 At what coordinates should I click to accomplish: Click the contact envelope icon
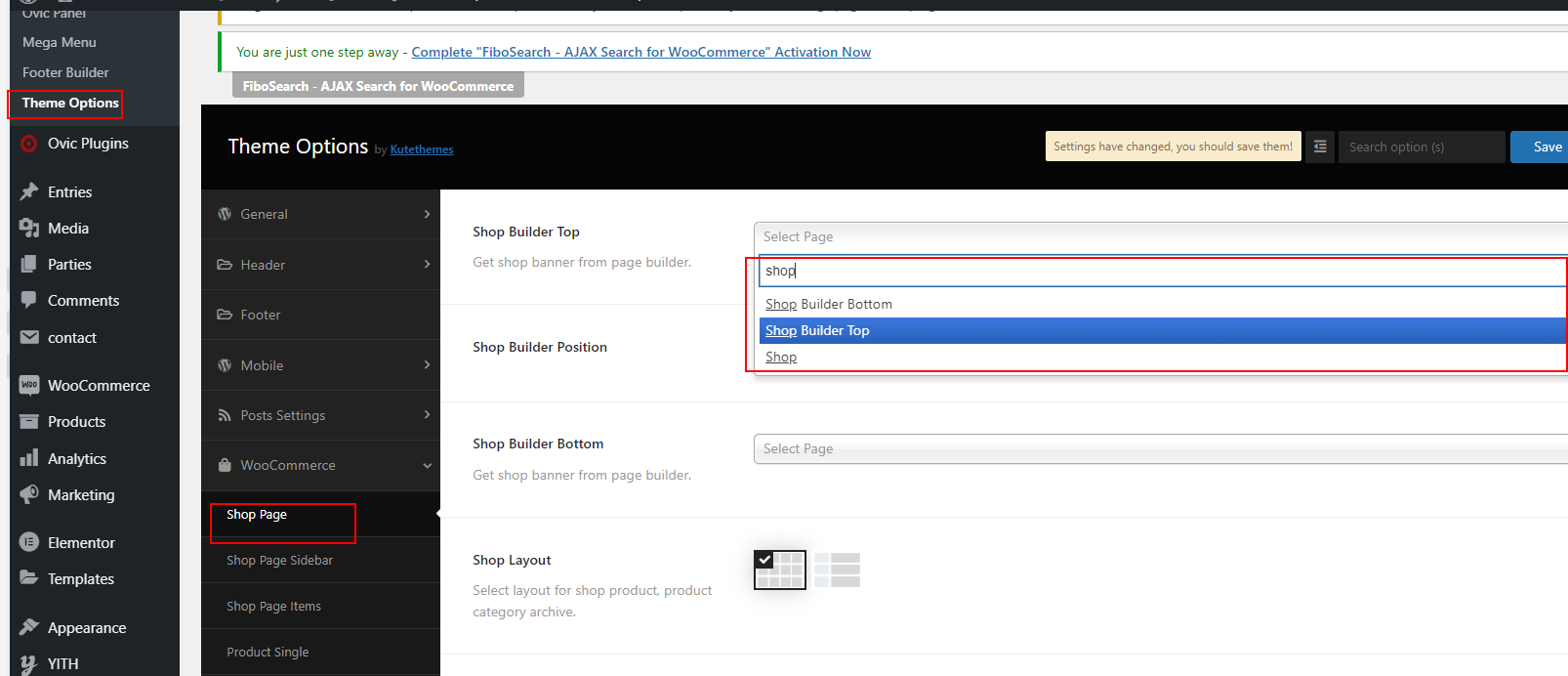(x=29, y=338)
